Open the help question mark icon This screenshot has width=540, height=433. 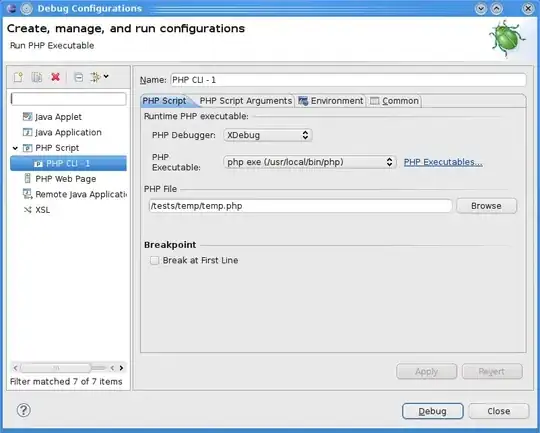tap(24, 410)
